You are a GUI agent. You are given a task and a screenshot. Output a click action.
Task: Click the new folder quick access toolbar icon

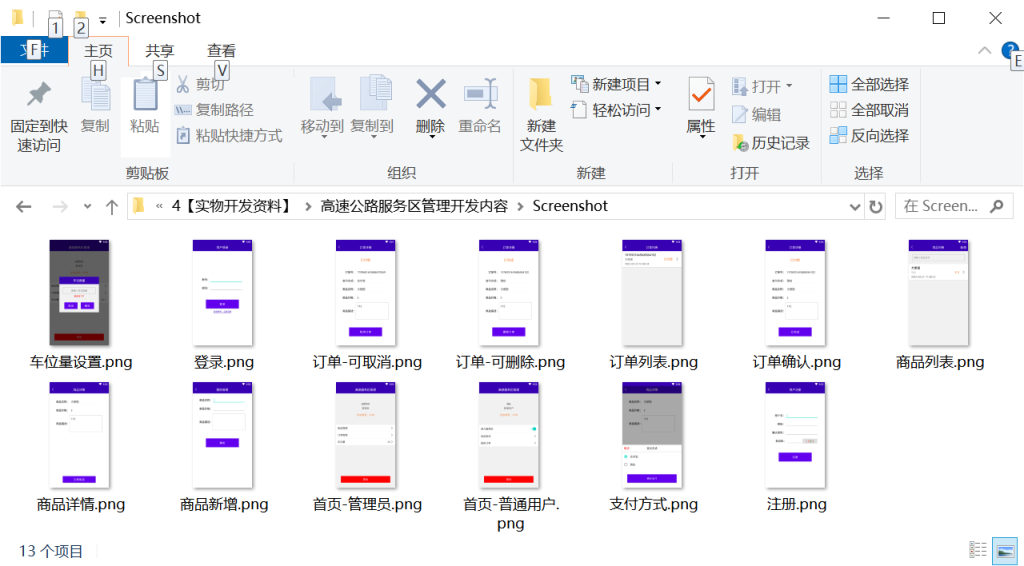[80, 17]
